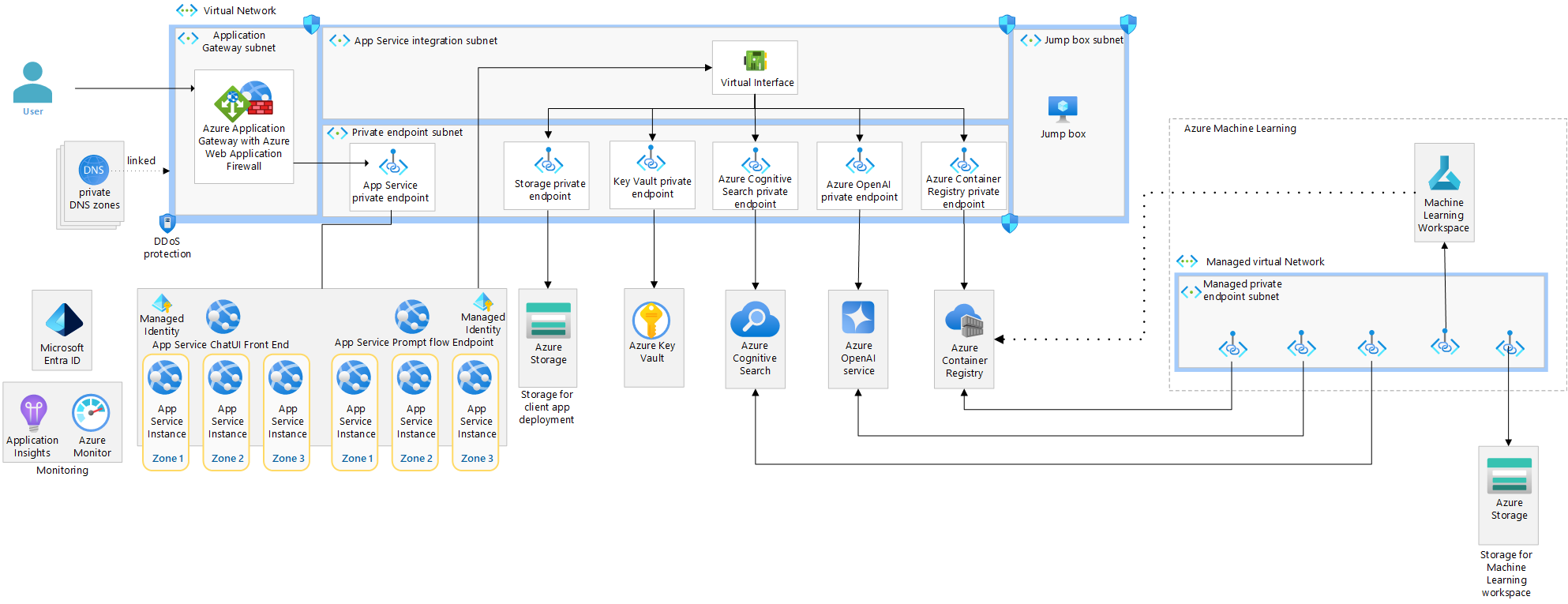Click the Virtual Interface icon

tap(756, 61)
